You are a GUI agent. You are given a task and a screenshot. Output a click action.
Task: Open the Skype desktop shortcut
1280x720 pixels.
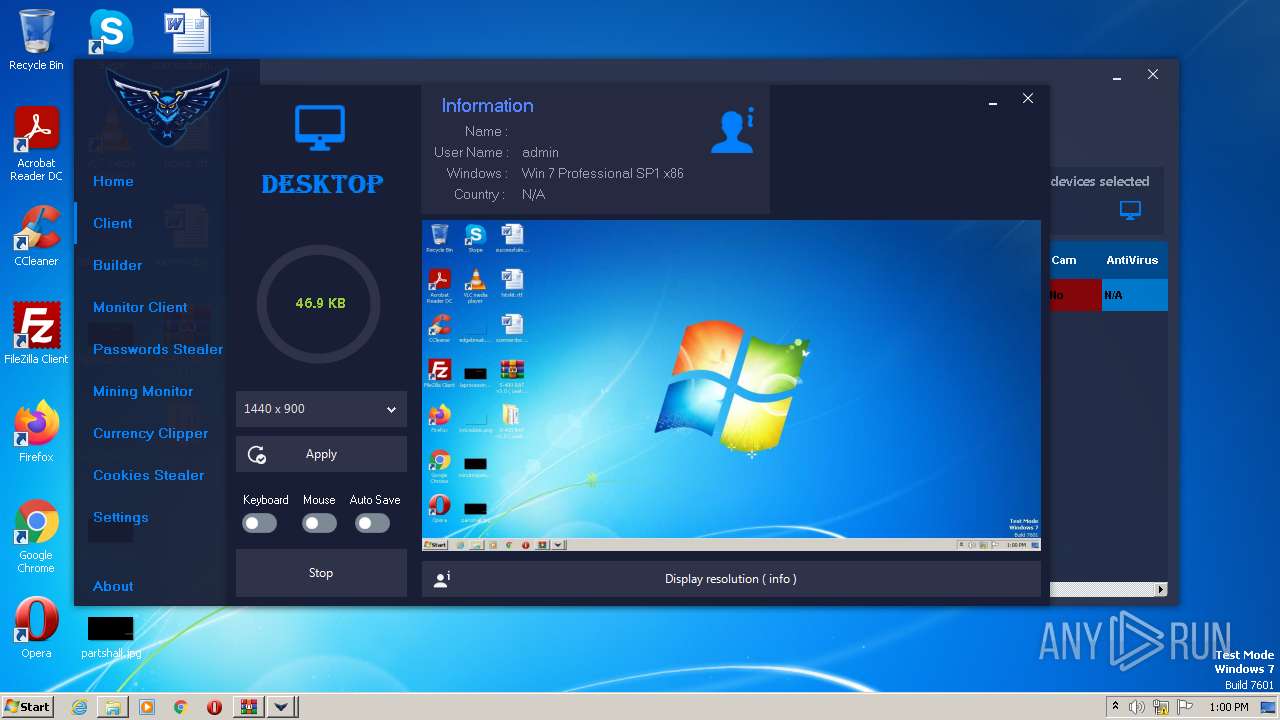point(110,32)
